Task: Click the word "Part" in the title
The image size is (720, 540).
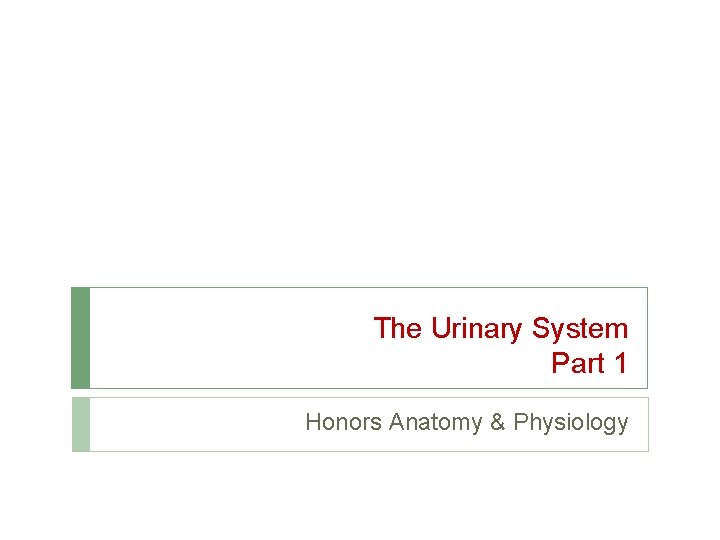Action: point(578,363)
